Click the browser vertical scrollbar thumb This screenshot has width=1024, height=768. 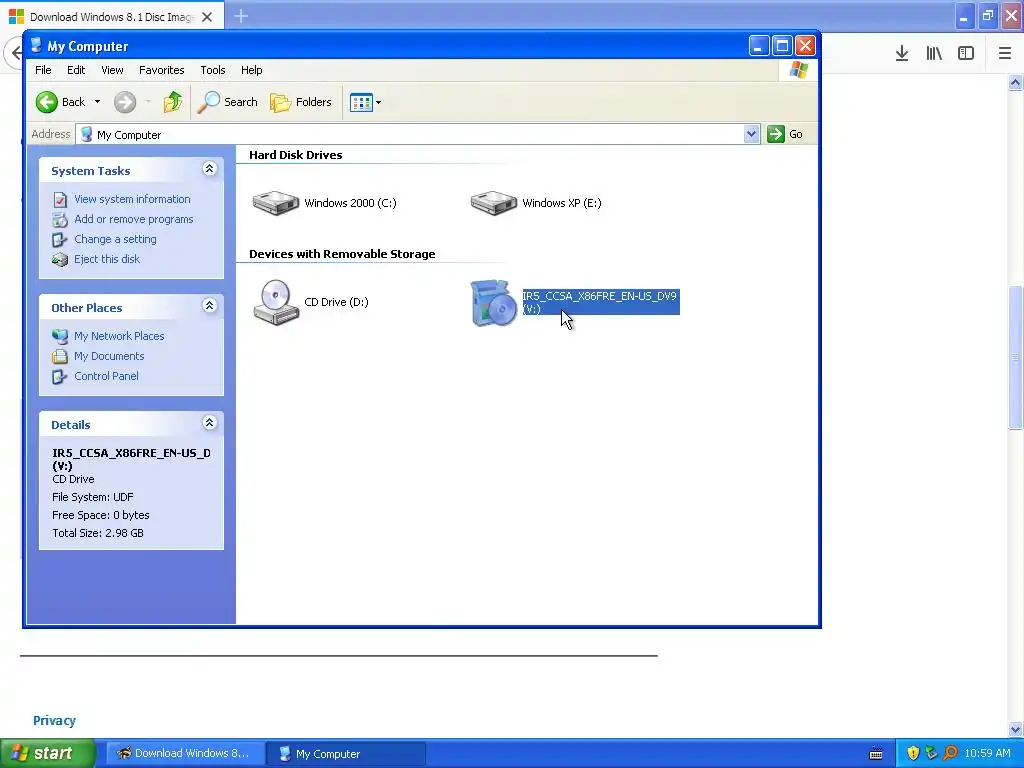[1015, 358]
